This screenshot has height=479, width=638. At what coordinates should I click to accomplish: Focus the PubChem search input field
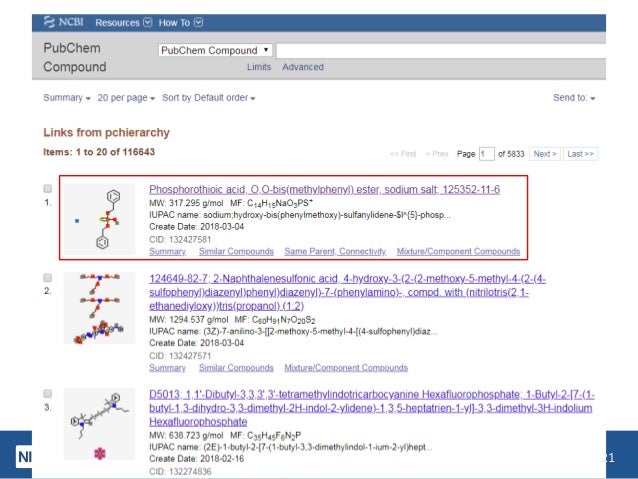pyautogui.click(x=441, y=50)
